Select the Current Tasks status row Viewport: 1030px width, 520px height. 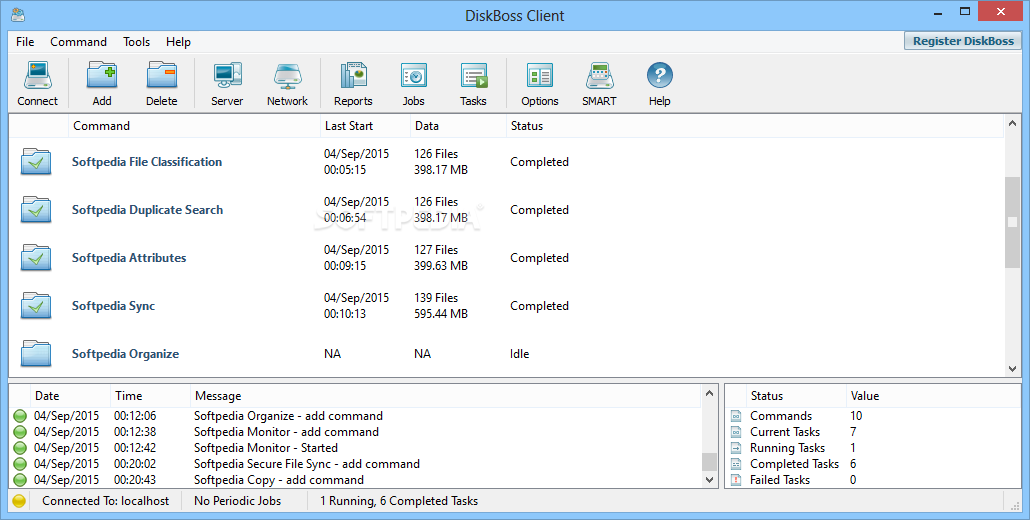click(874, 432)
